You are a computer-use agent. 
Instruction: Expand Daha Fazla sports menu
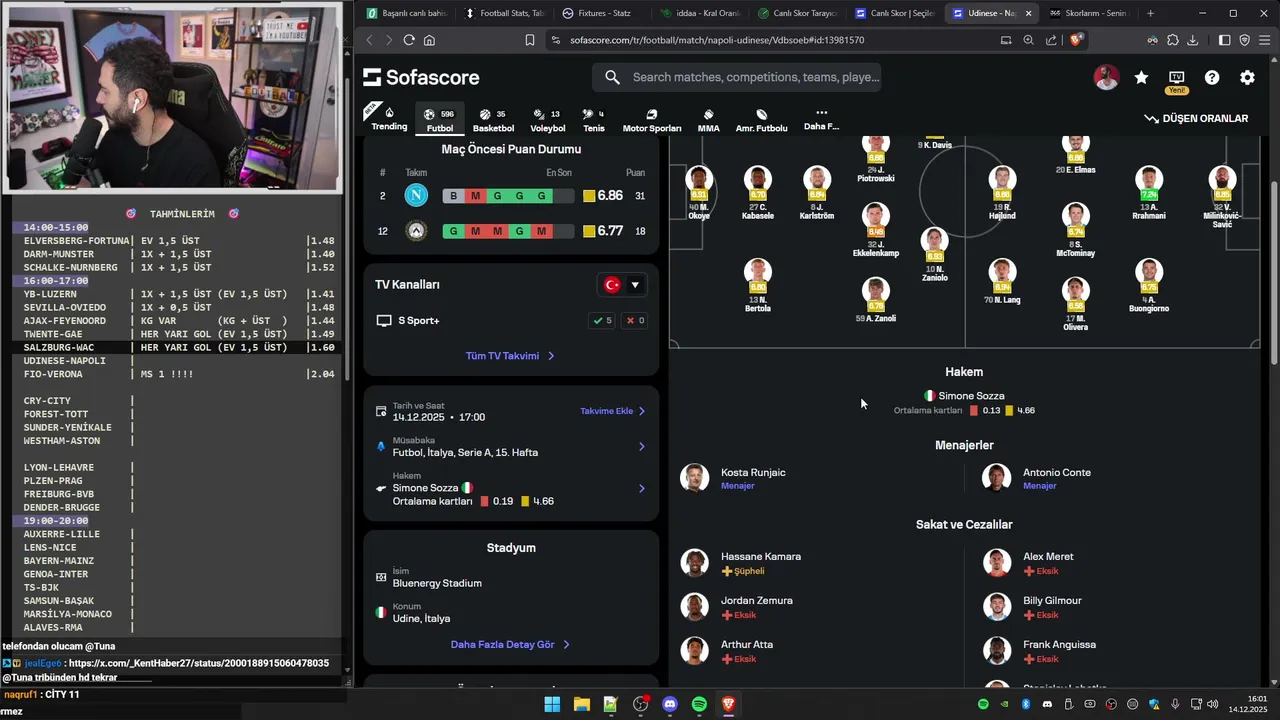point(821,120)
